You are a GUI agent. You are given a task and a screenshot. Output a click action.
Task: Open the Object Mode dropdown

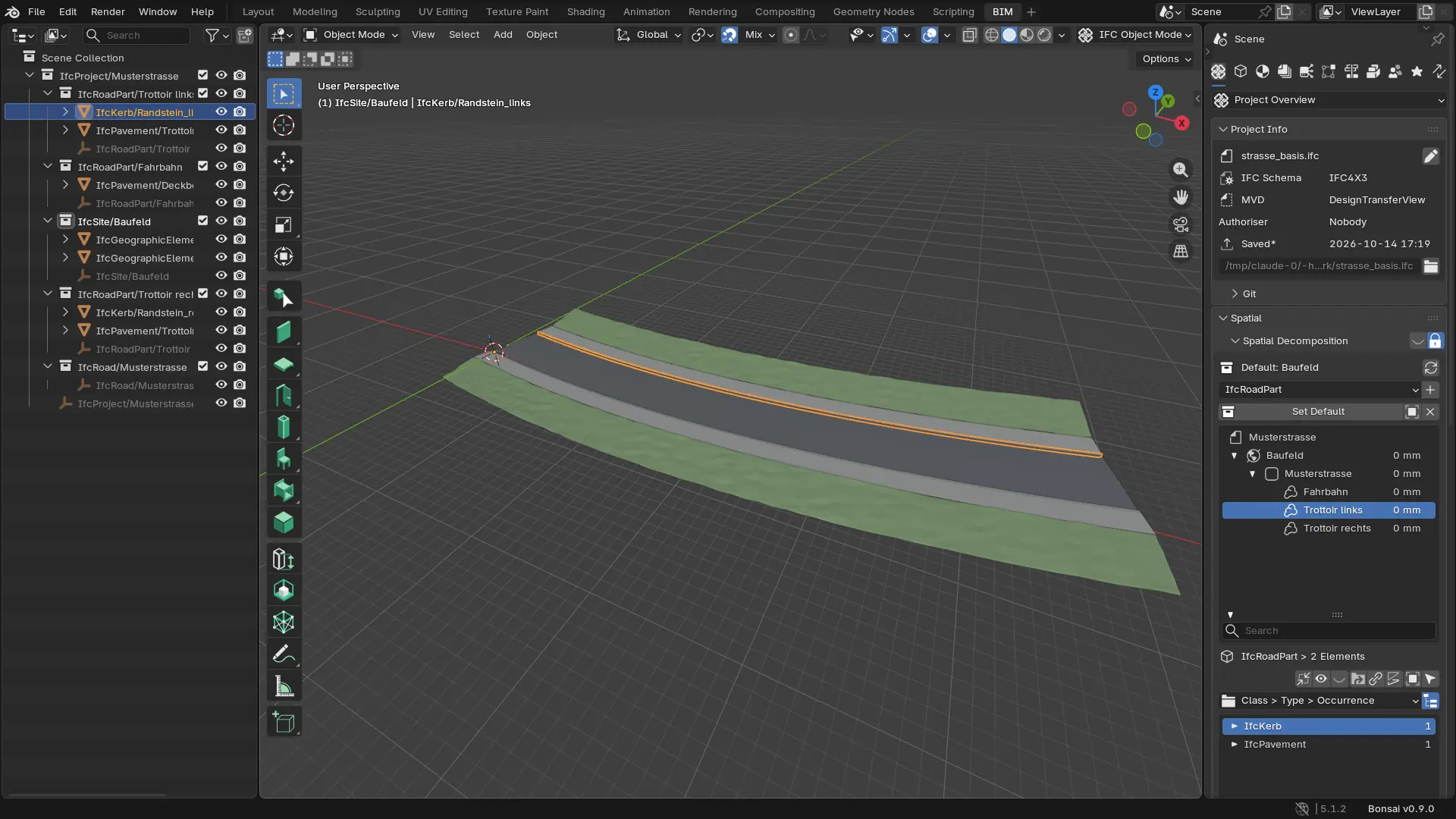pyautogui.click(x=350, y=35)
